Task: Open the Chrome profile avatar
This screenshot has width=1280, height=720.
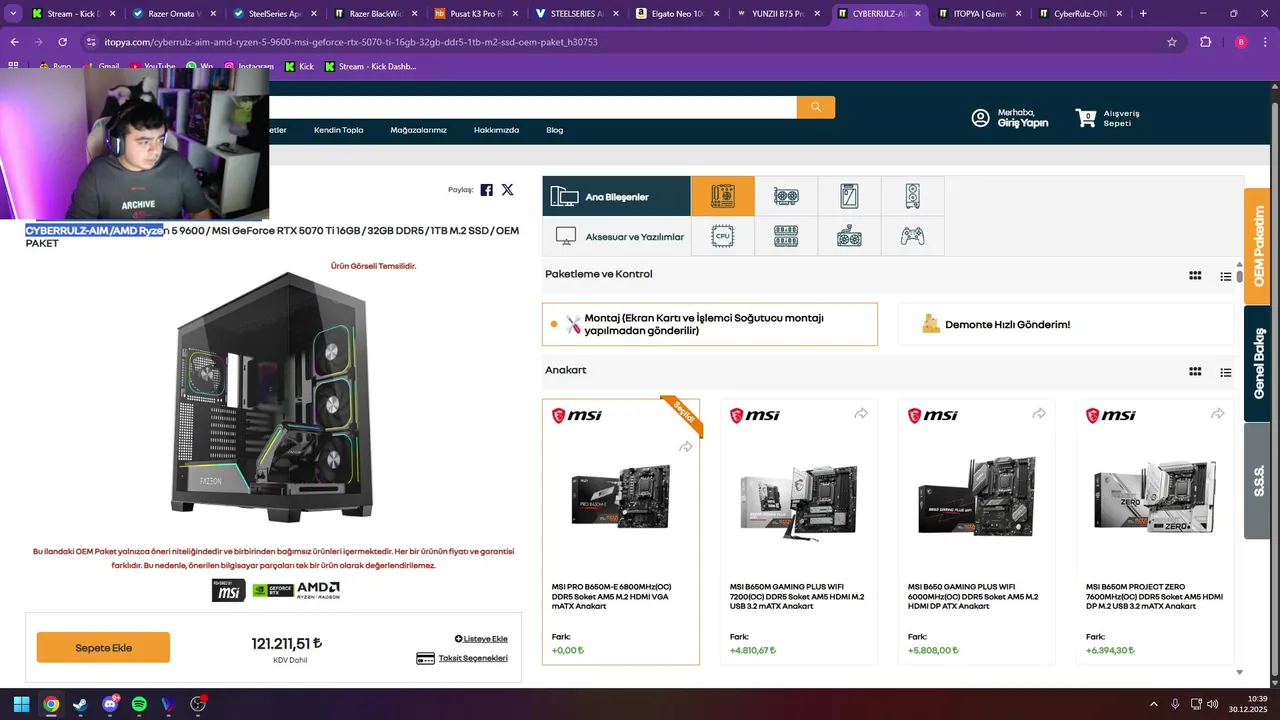Action: 1241,42
